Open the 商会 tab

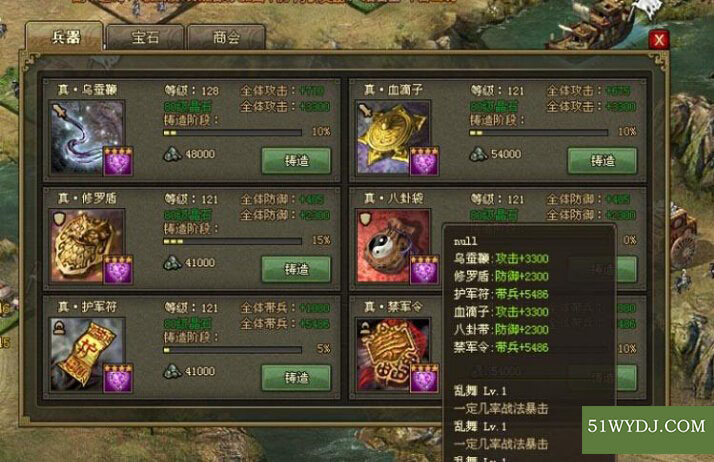[x=226, y=37]
